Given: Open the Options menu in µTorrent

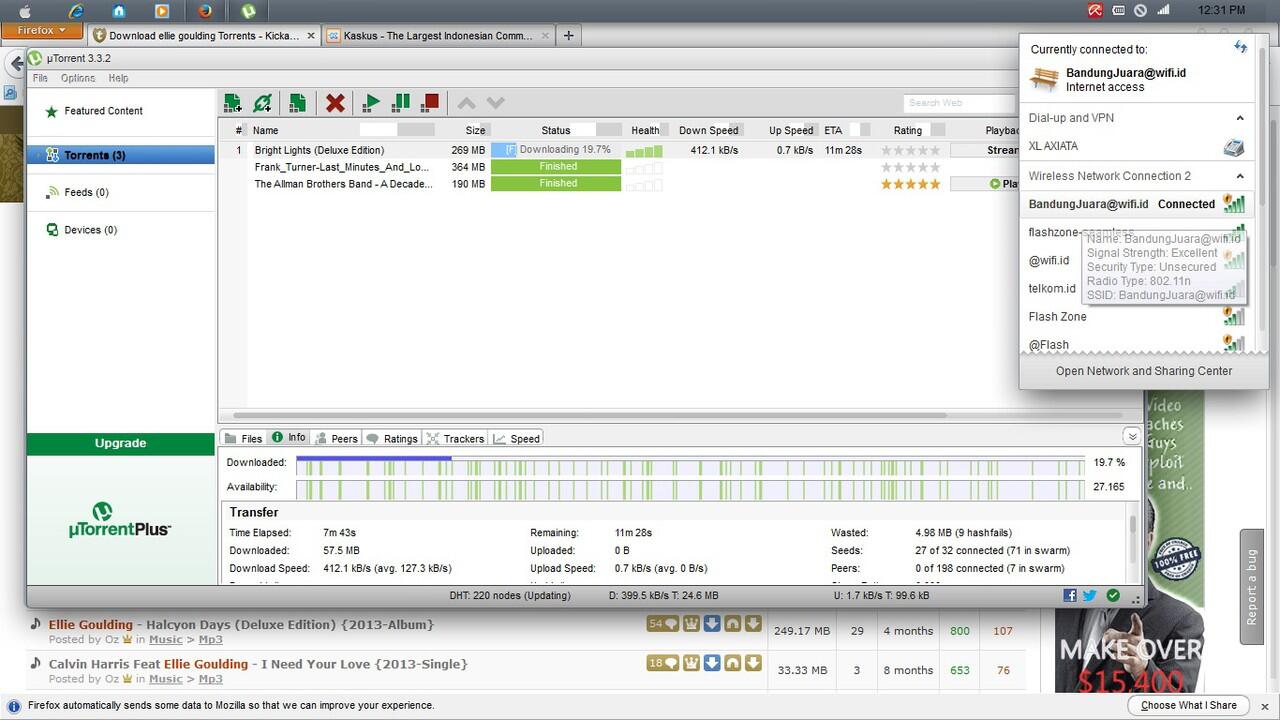Looking at the screenshot, I should [x=77, y=78].
